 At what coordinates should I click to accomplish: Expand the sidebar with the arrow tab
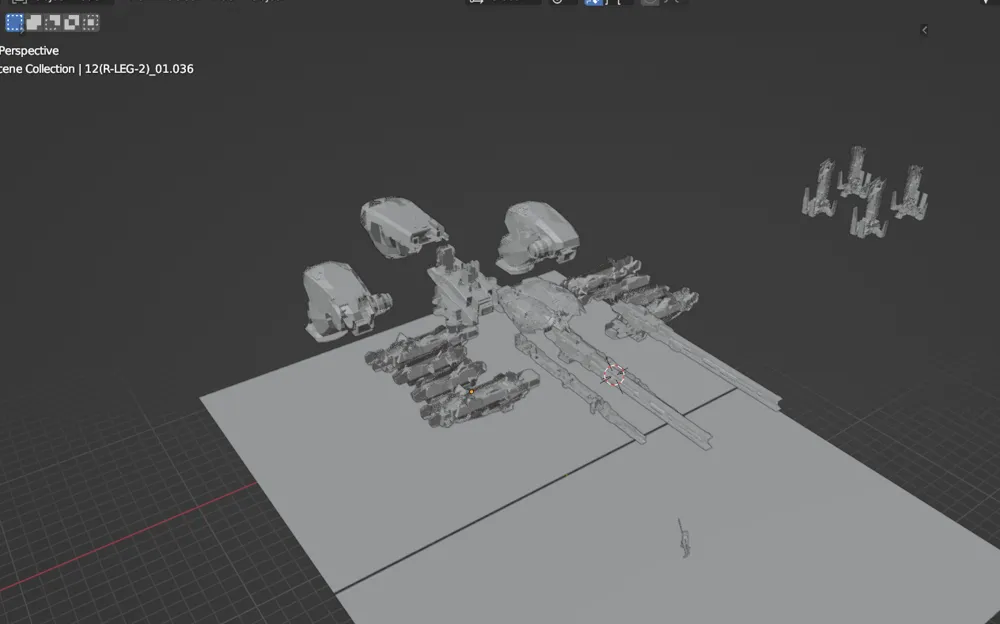924,31
